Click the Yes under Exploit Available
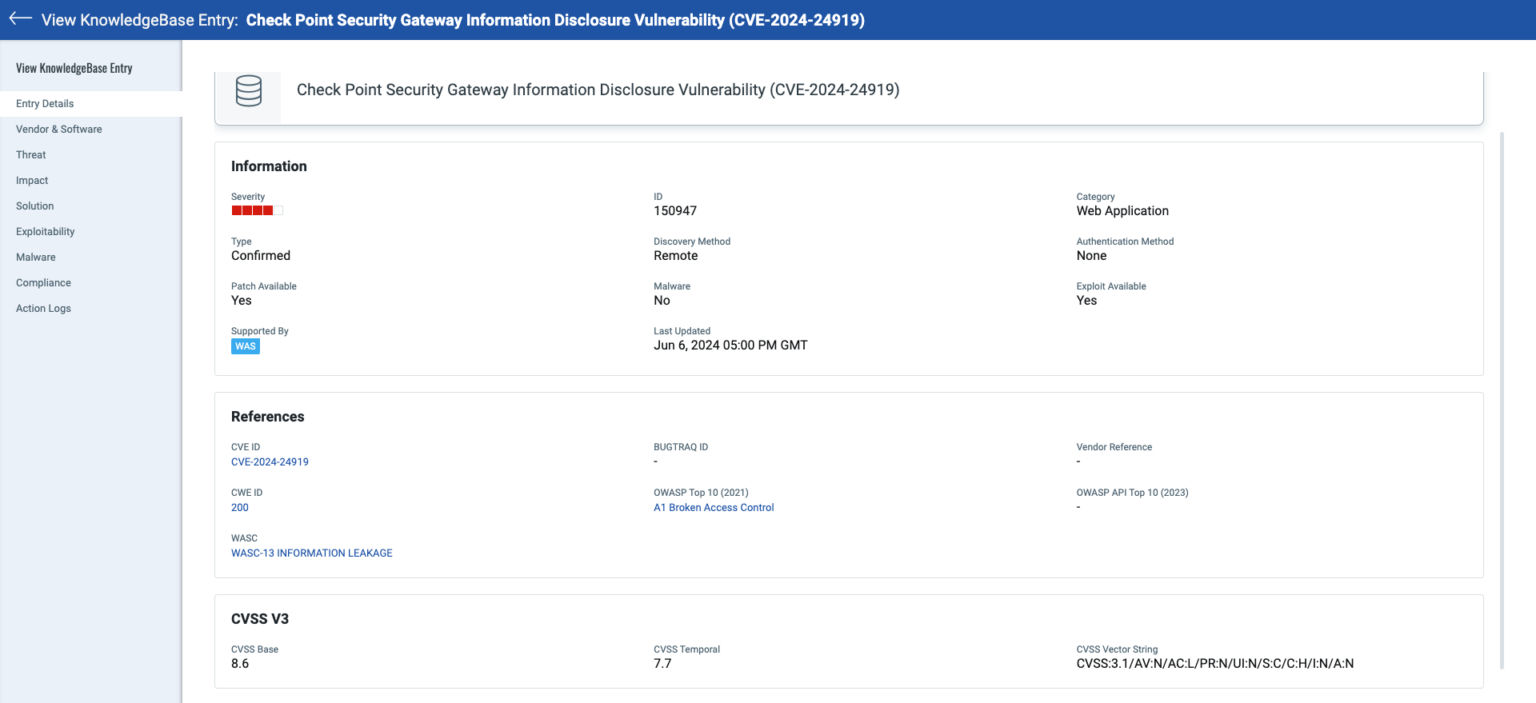The height and width of the screenshot is (703, 1536). click(1087, 301)
